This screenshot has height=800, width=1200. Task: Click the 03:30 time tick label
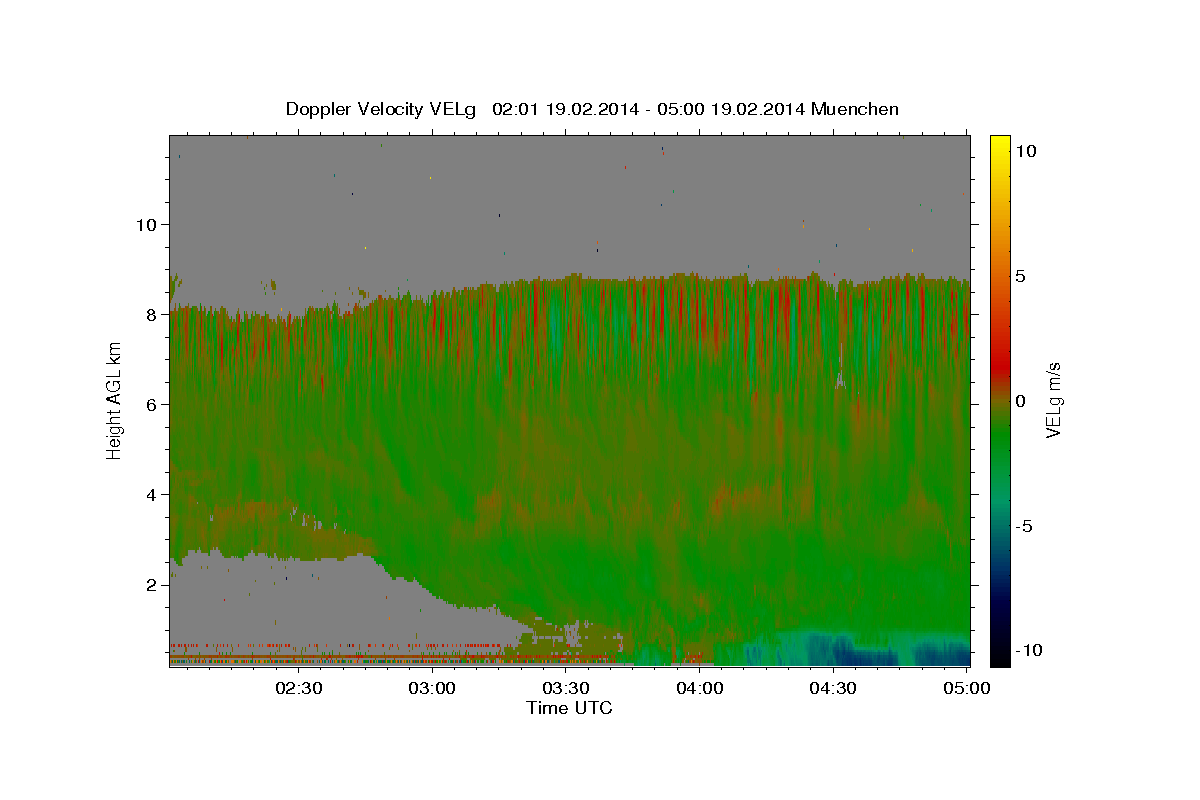566,688
